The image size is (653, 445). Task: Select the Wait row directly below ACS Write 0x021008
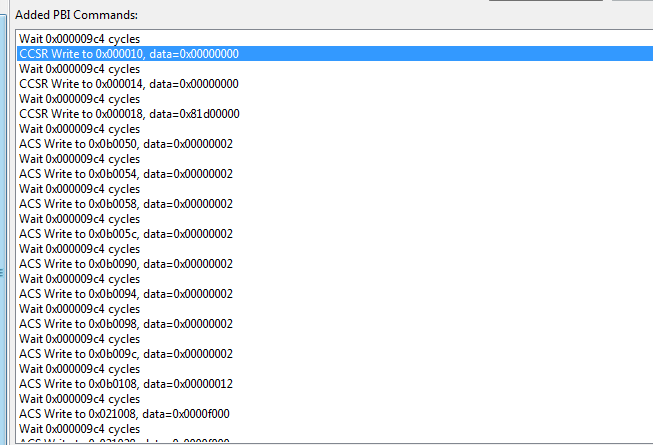tap(335, 428)
